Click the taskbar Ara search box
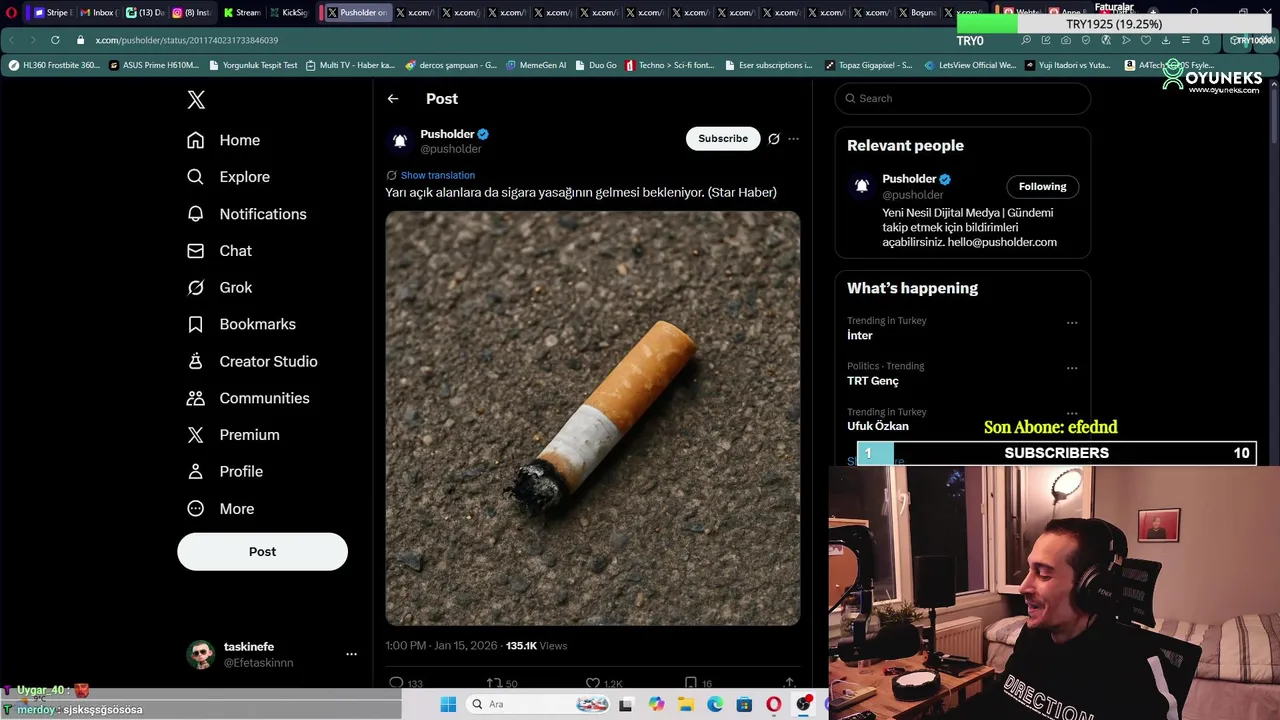 (x=536, y=704)
